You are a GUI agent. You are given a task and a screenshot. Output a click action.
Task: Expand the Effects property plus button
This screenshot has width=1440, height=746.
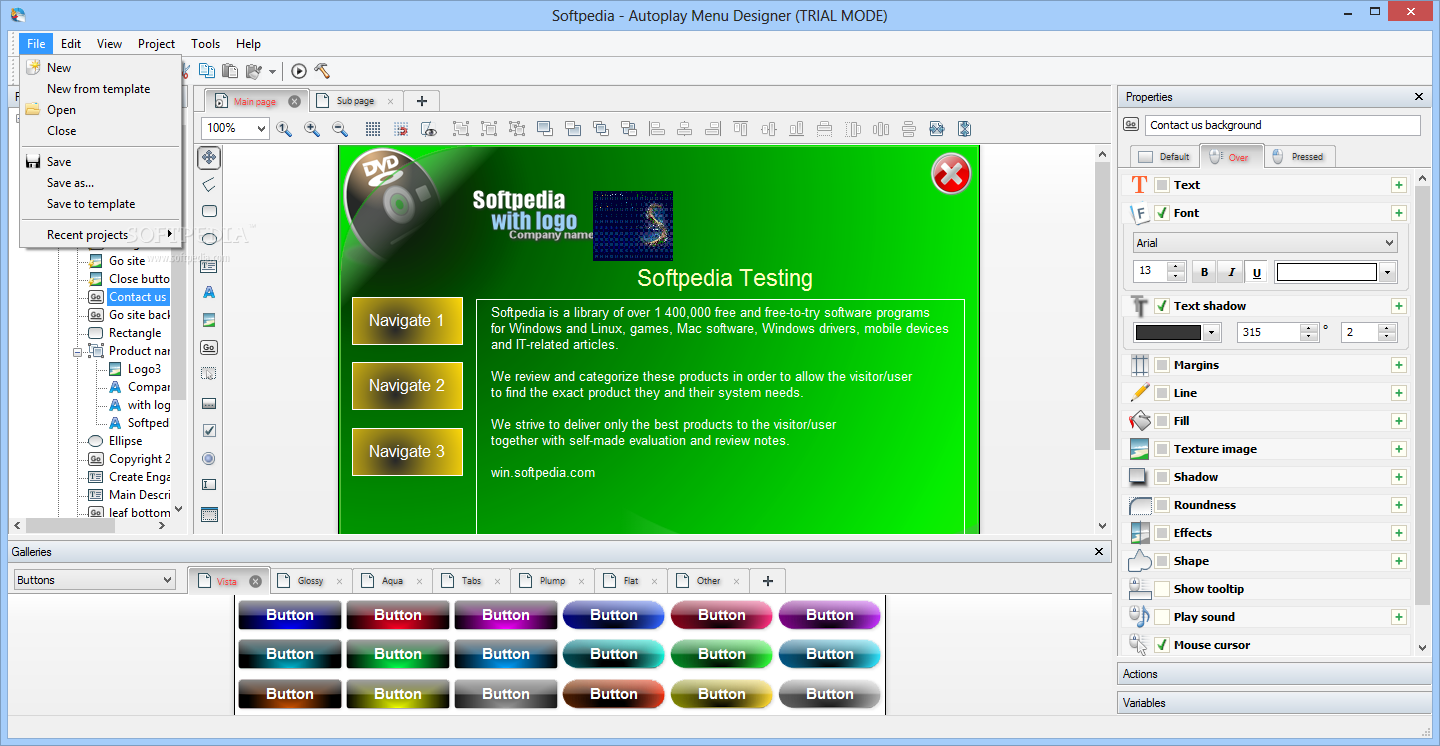click(x=1399, y=533)
